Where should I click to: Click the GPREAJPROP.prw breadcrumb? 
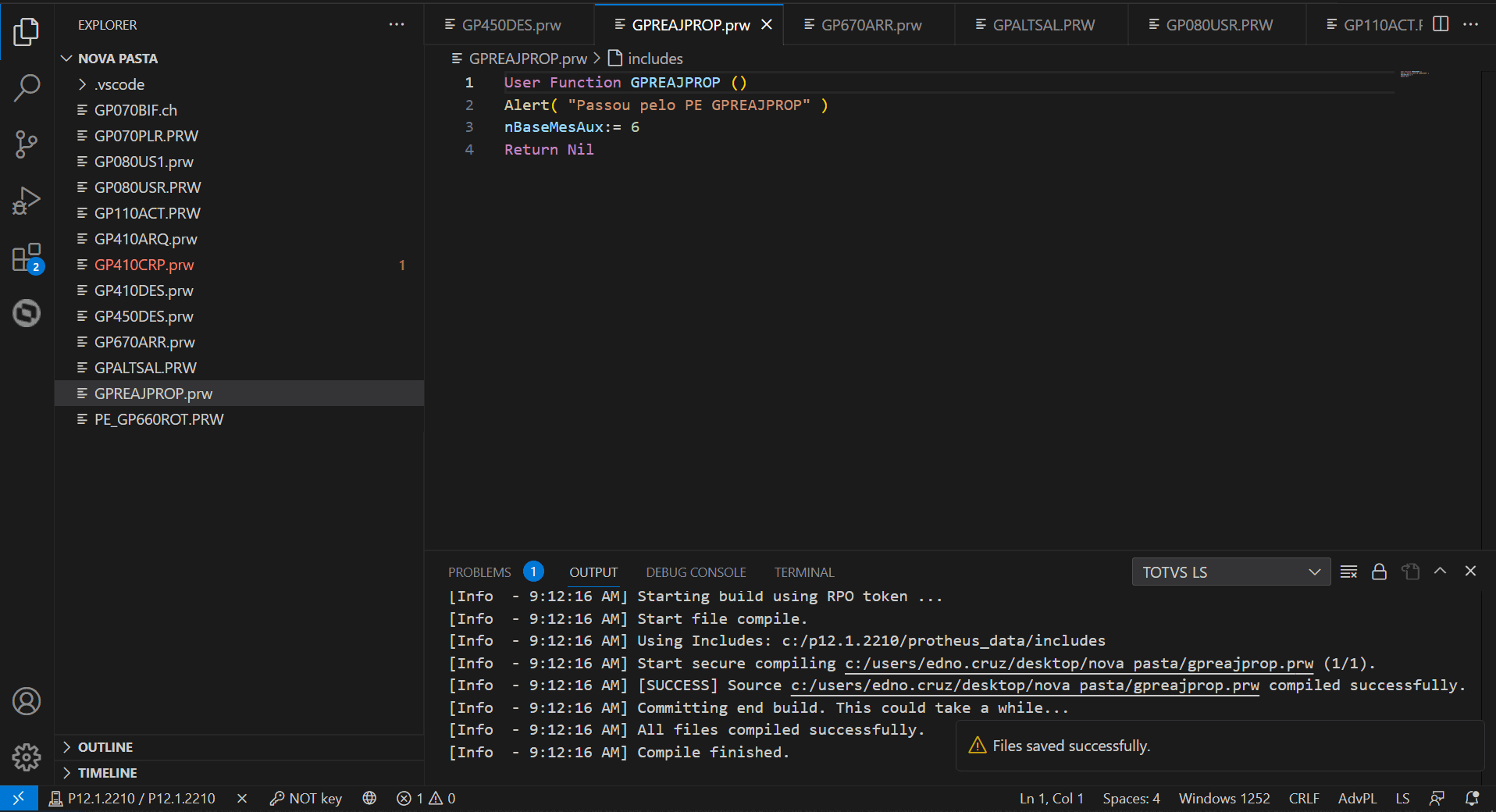(527, 59)
